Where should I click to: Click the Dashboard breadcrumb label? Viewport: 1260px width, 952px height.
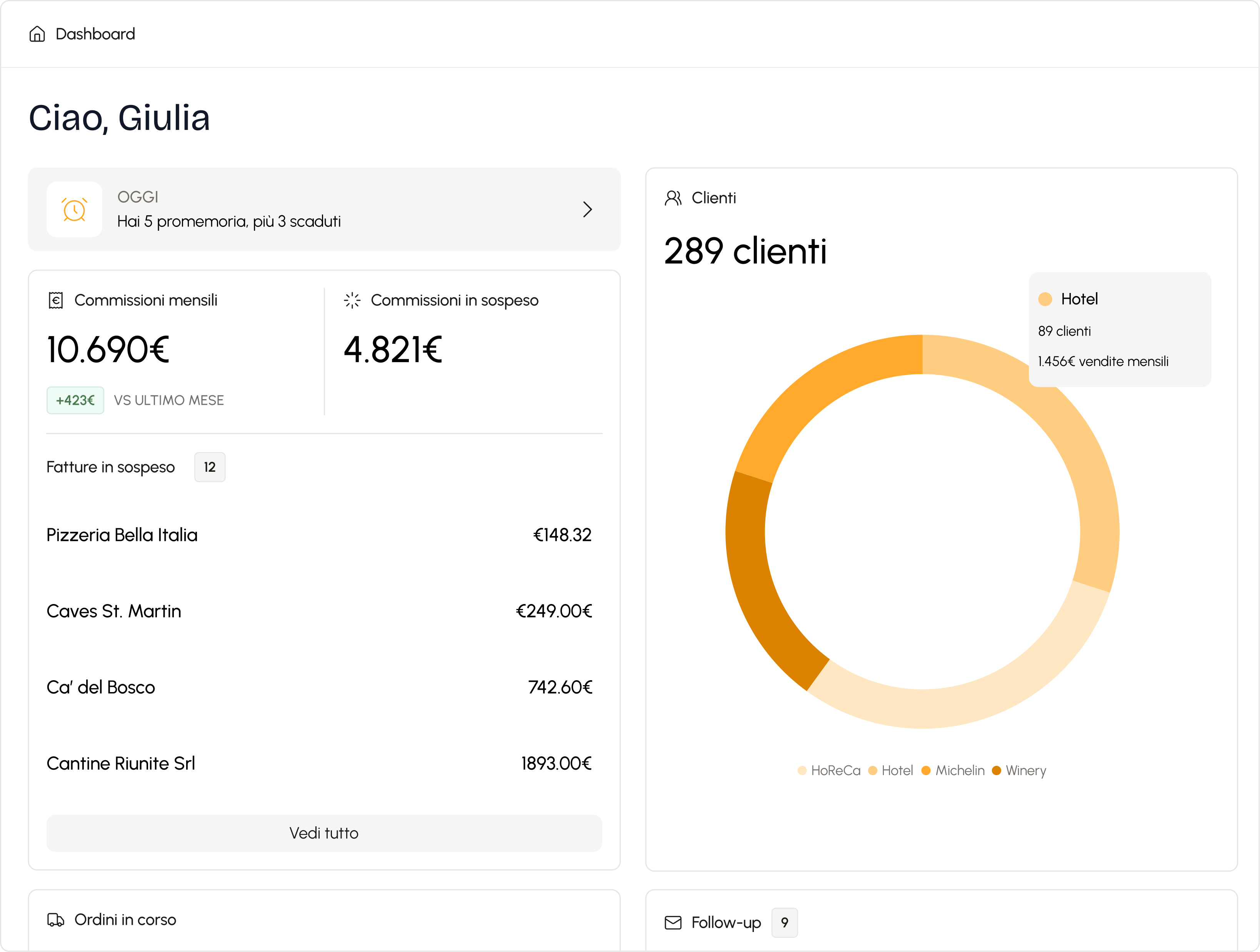tap(95, 34)
